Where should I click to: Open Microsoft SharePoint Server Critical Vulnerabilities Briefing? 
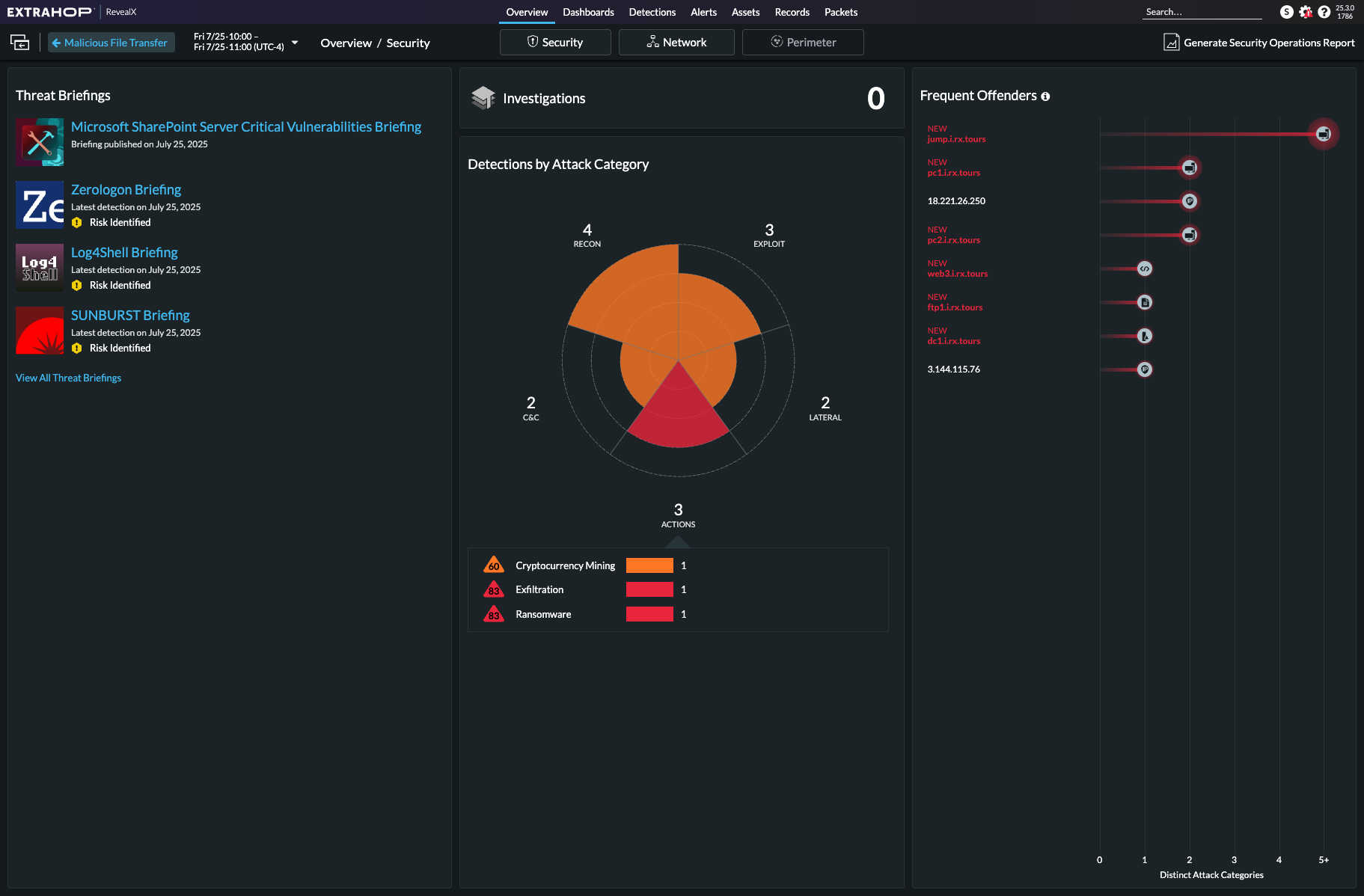point(246,127)
